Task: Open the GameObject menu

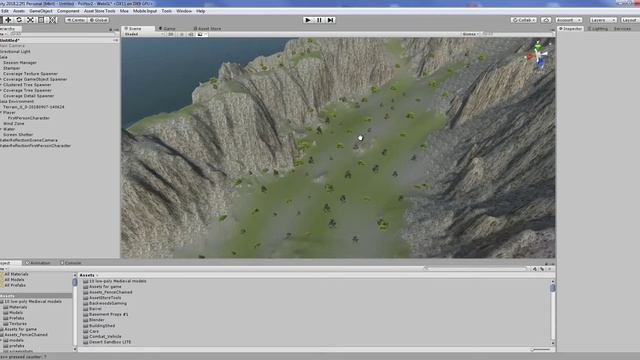Action: coord(41,11)
